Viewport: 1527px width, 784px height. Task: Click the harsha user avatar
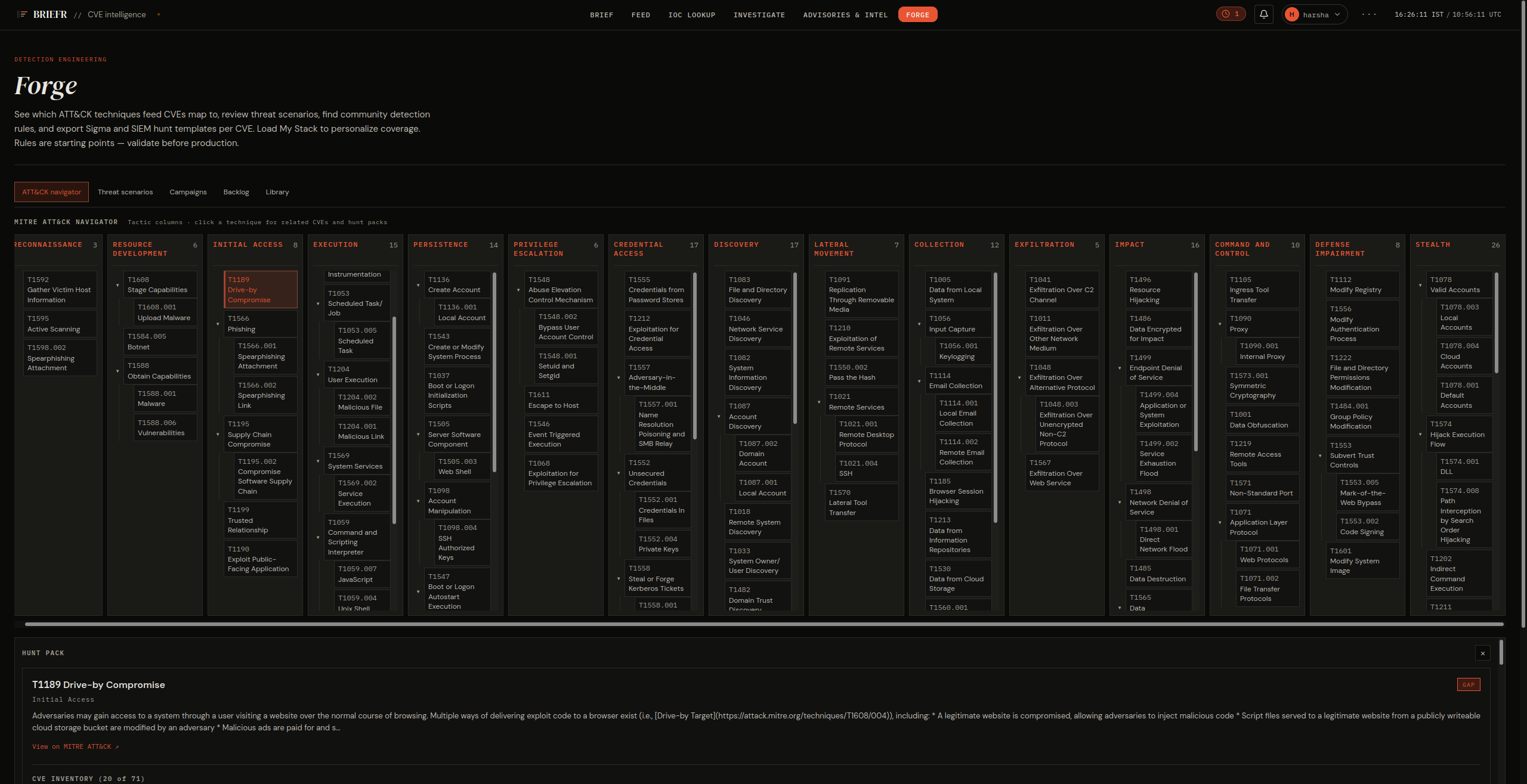[1292, 14]
